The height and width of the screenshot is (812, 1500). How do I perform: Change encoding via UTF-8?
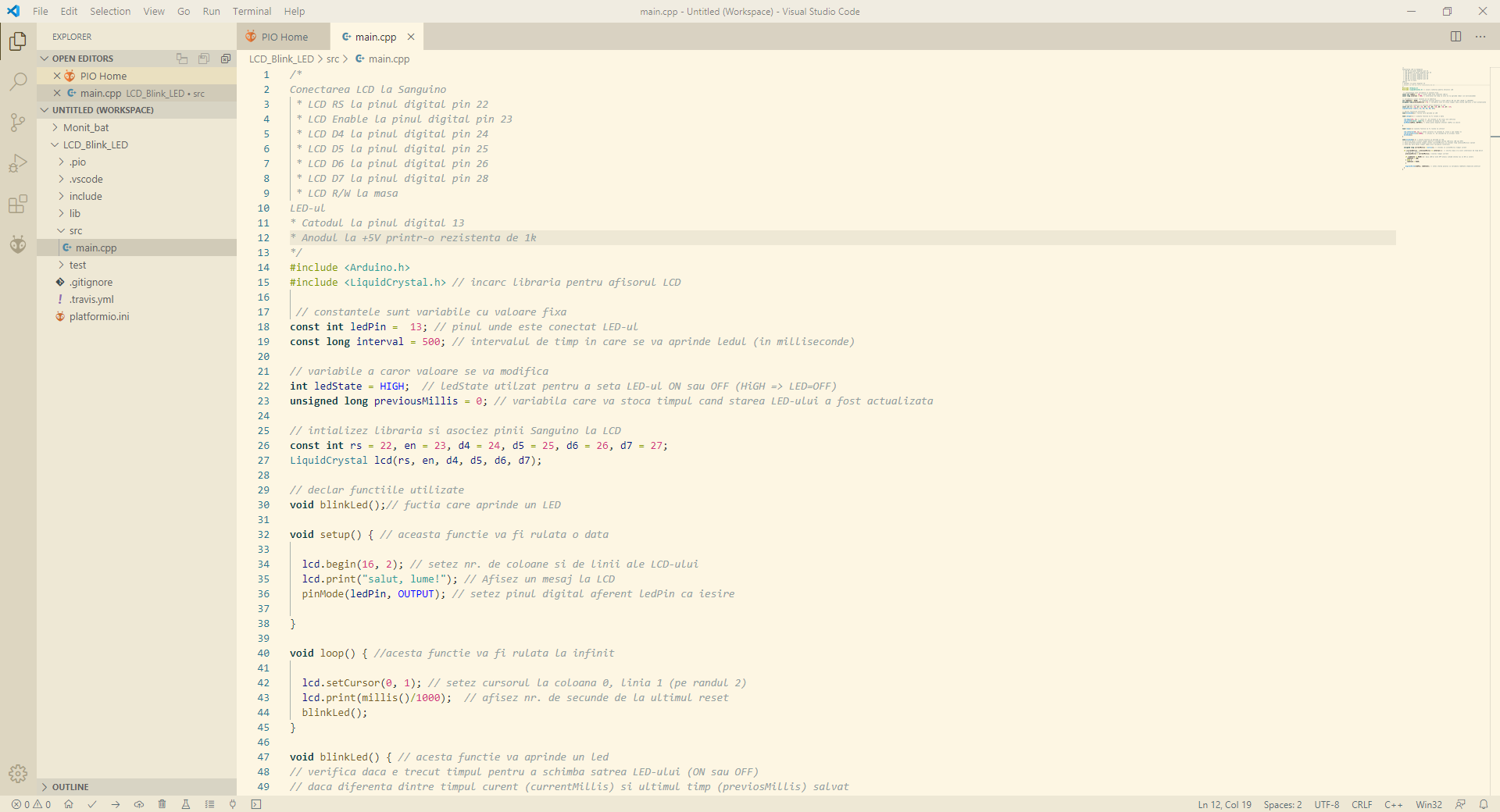(x=1327, y=804)
